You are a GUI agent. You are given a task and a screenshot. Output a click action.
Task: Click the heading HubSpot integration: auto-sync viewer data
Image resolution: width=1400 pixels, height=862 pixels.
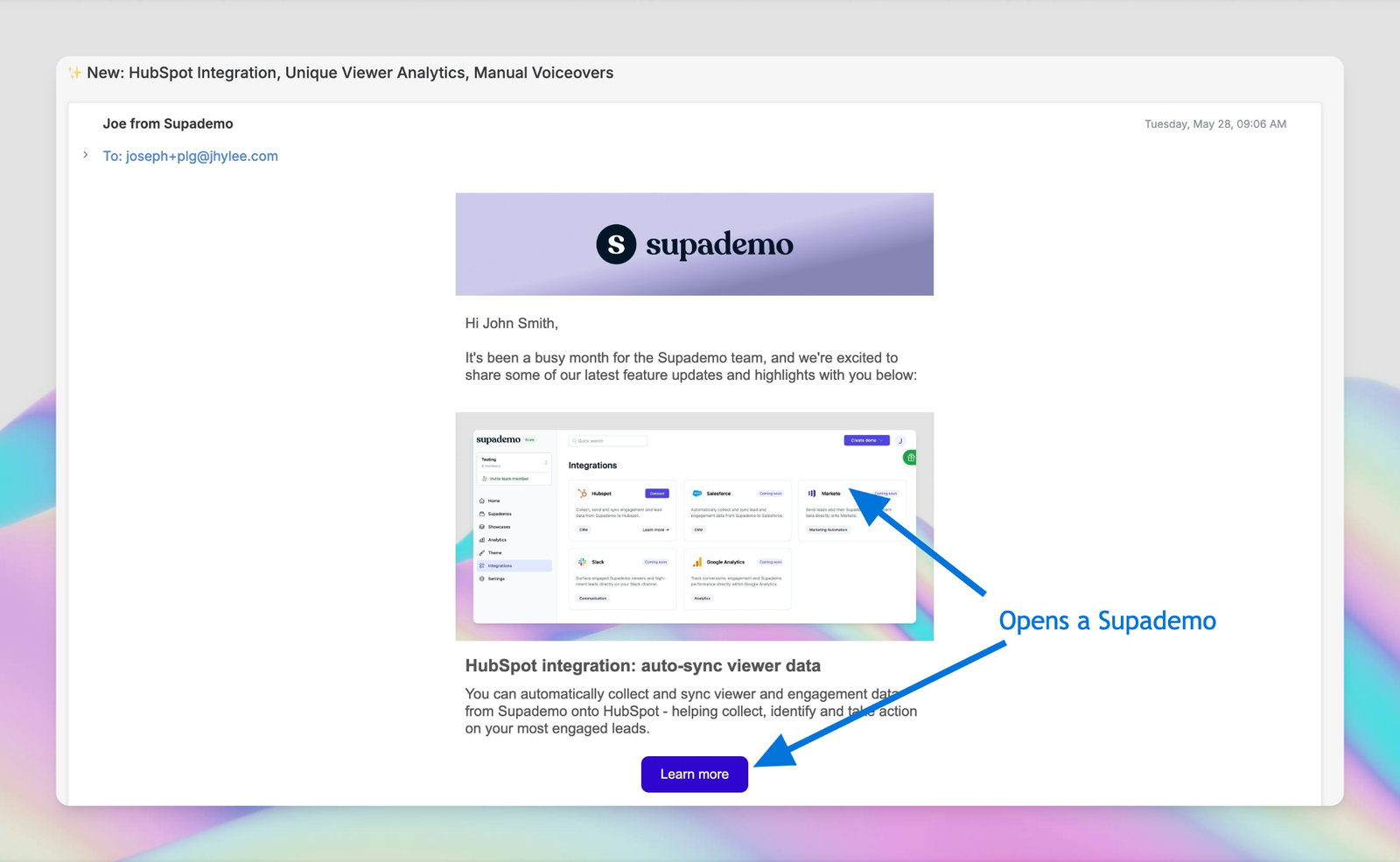click(x=642, y=666)
